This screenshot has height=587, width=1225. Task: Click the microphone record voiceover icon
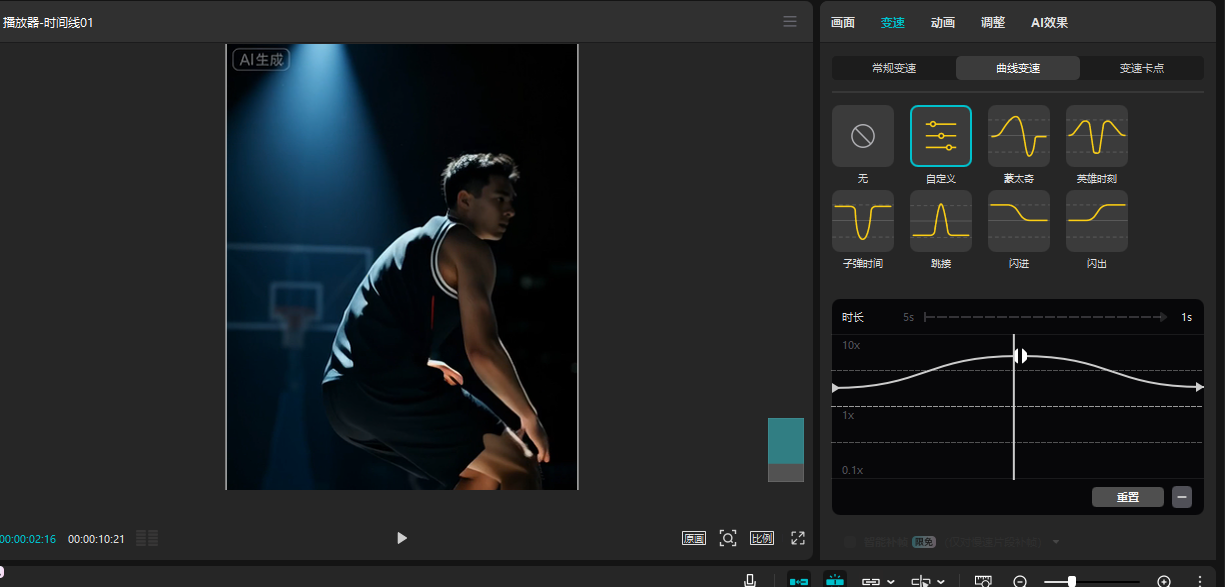coord(750,580)
